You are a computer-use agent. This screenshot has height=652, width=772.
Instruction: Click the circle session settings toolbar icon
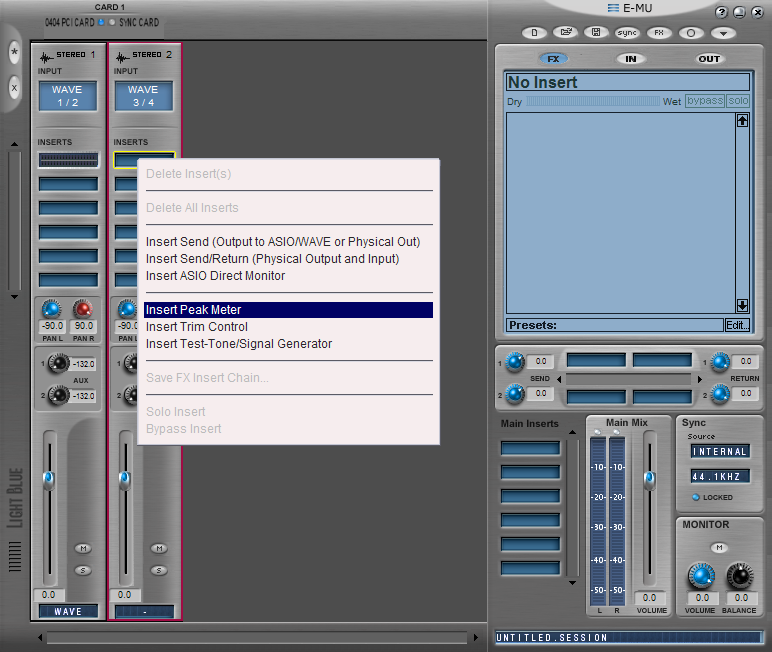pos(691,33)
